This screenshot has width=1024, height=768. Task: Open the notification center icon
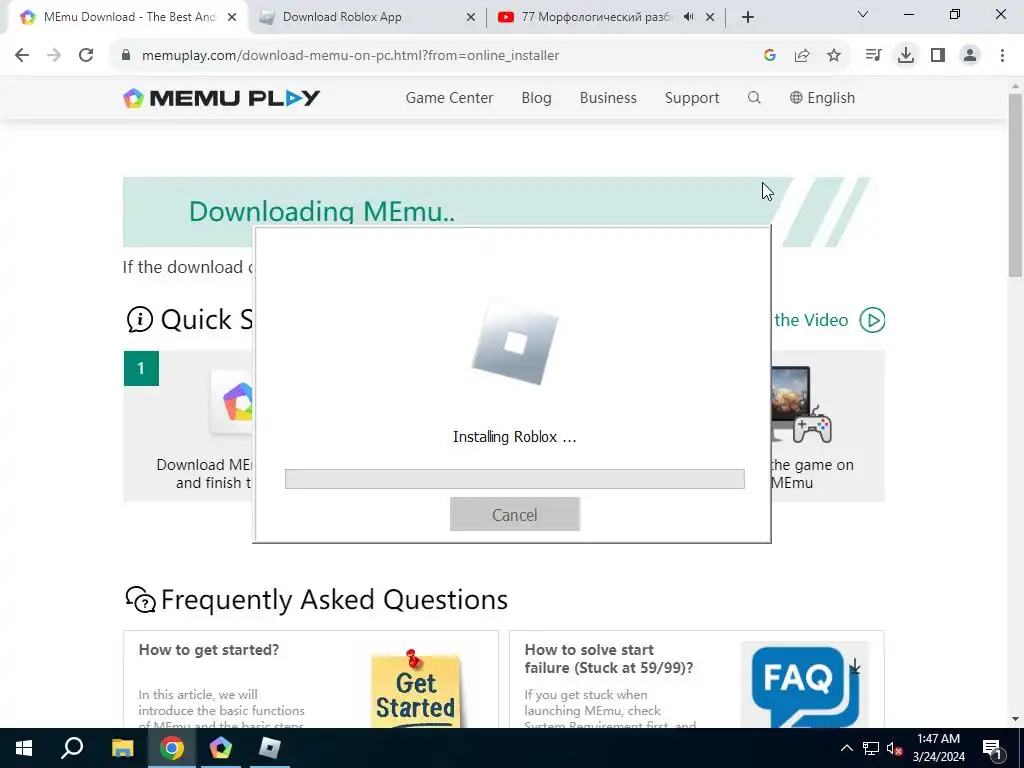click(993, 748)
